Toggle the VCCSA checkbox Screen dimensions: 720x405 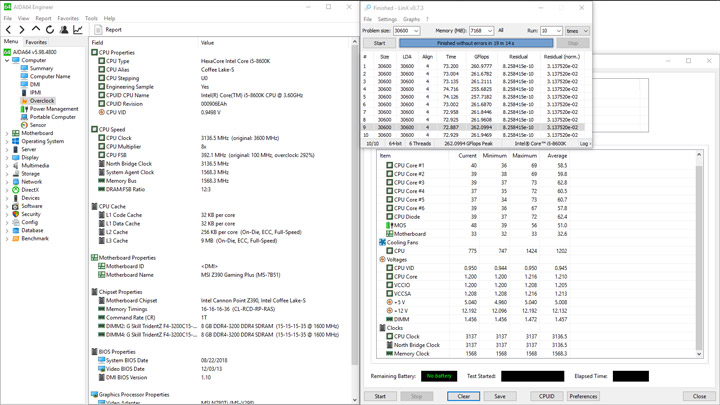click(389, 293)
